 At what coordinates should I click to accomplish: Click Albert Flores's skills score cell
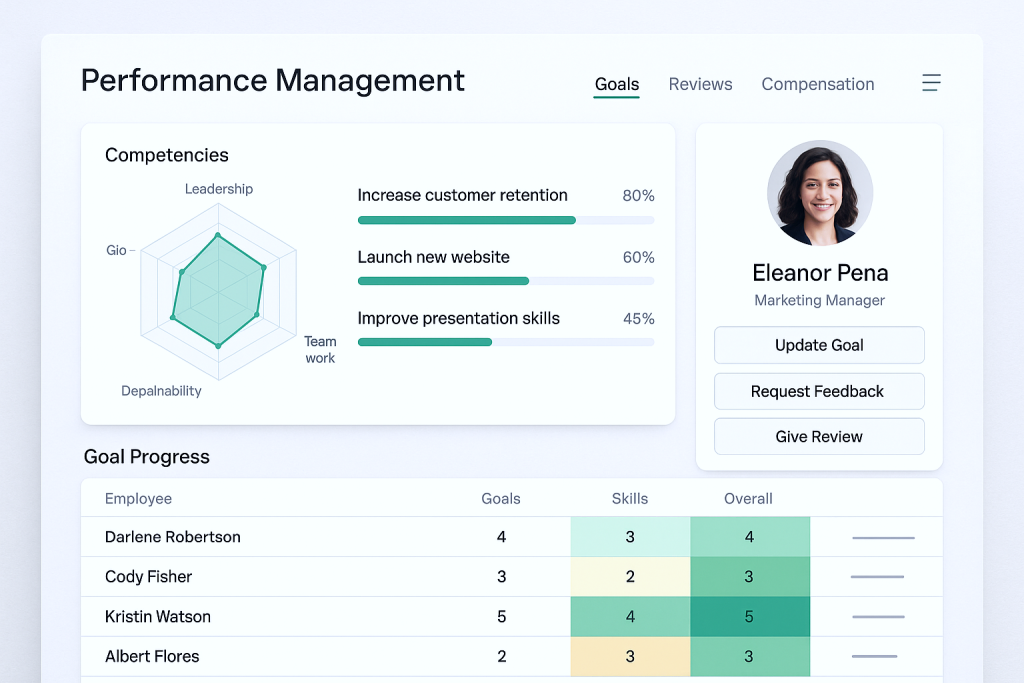coord(630,657)
